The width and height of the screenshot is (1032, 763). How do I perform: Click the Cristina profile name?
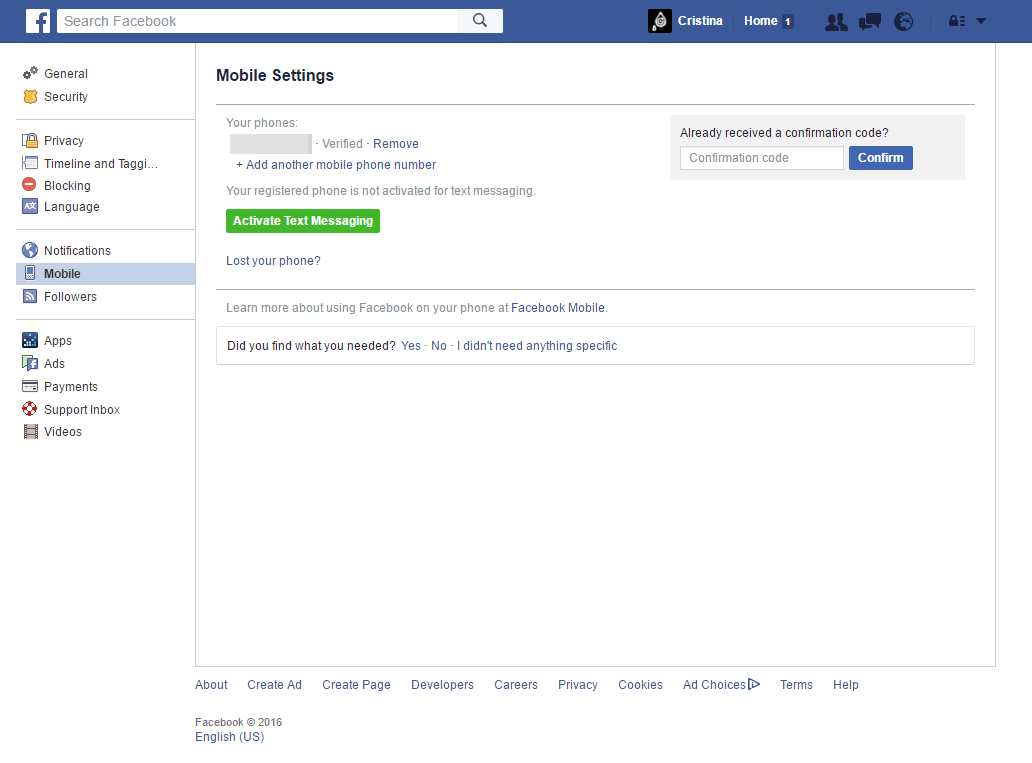700,21
